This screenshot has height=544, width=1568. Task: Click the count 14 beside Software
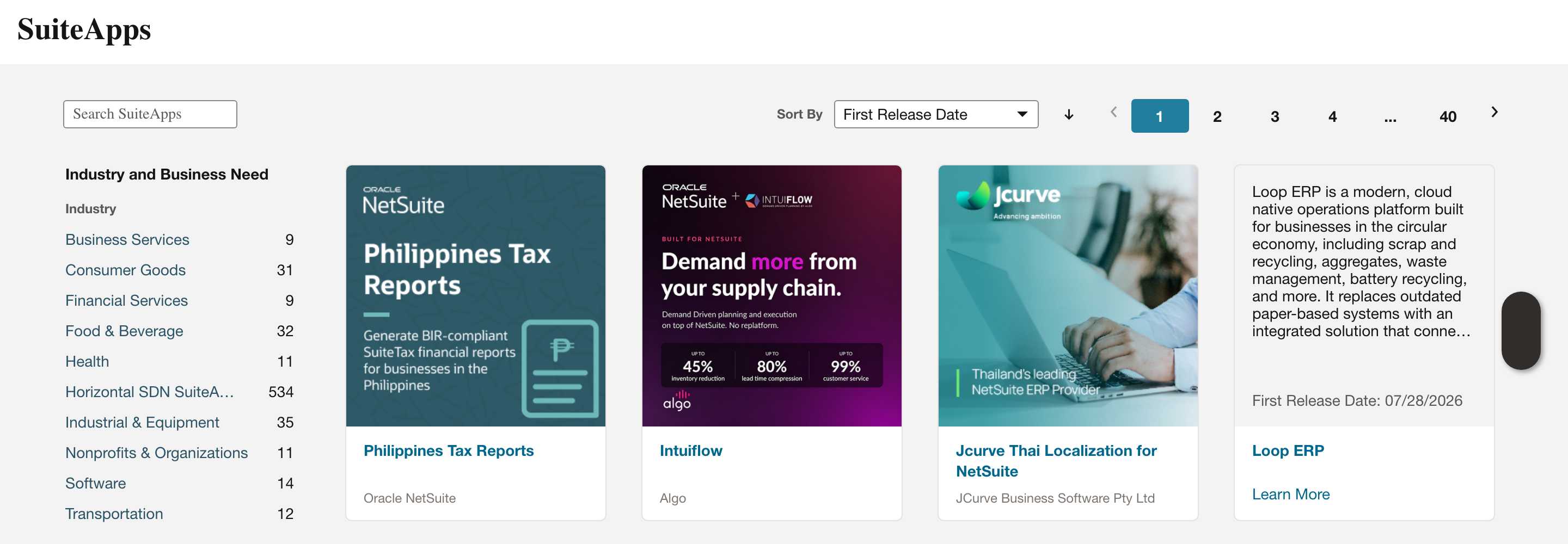(x=285, y=483)
